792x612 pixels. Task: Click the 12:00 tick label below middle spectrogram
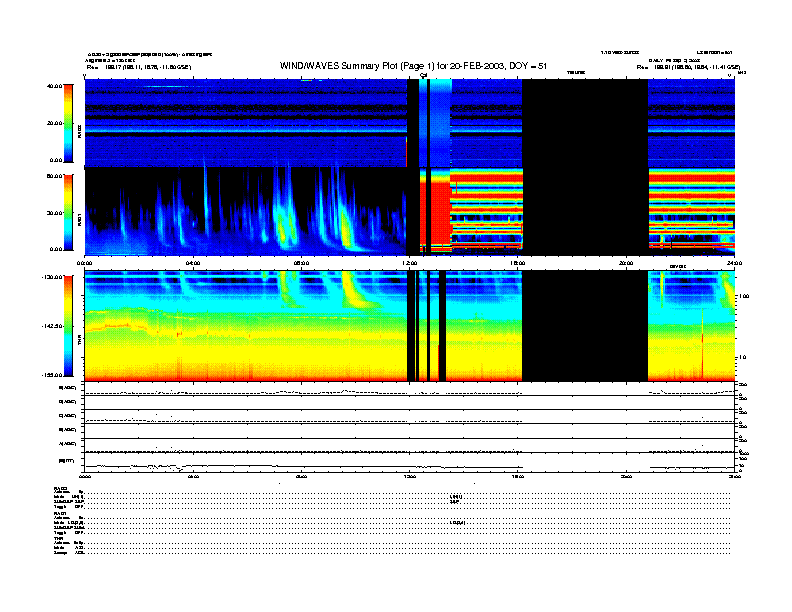(410, 263)
